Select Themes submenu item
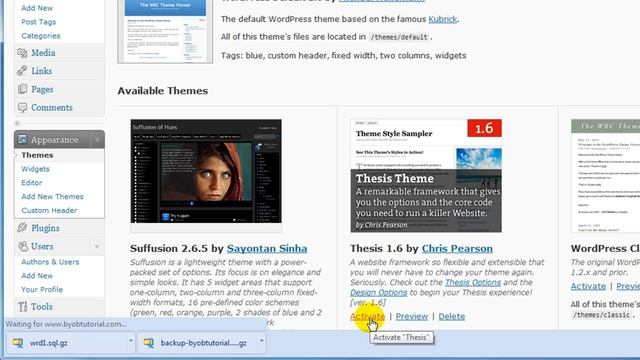 [37, 155]
